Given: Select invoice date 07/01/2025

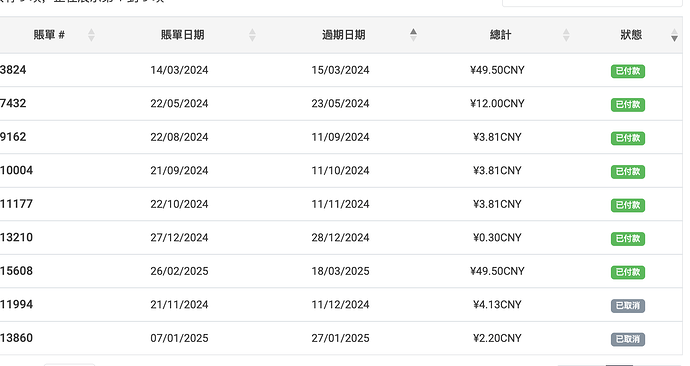Looking at the screenshot, I should tap(179, 338).
